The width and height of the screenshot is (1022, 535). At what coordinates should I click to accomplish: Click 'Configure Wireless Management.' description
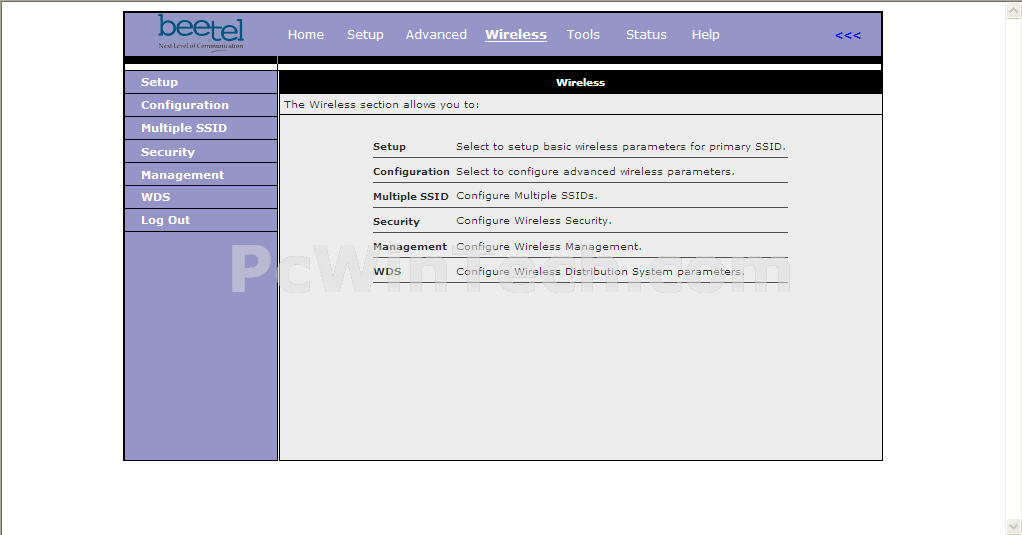click(x=549, y=246)
